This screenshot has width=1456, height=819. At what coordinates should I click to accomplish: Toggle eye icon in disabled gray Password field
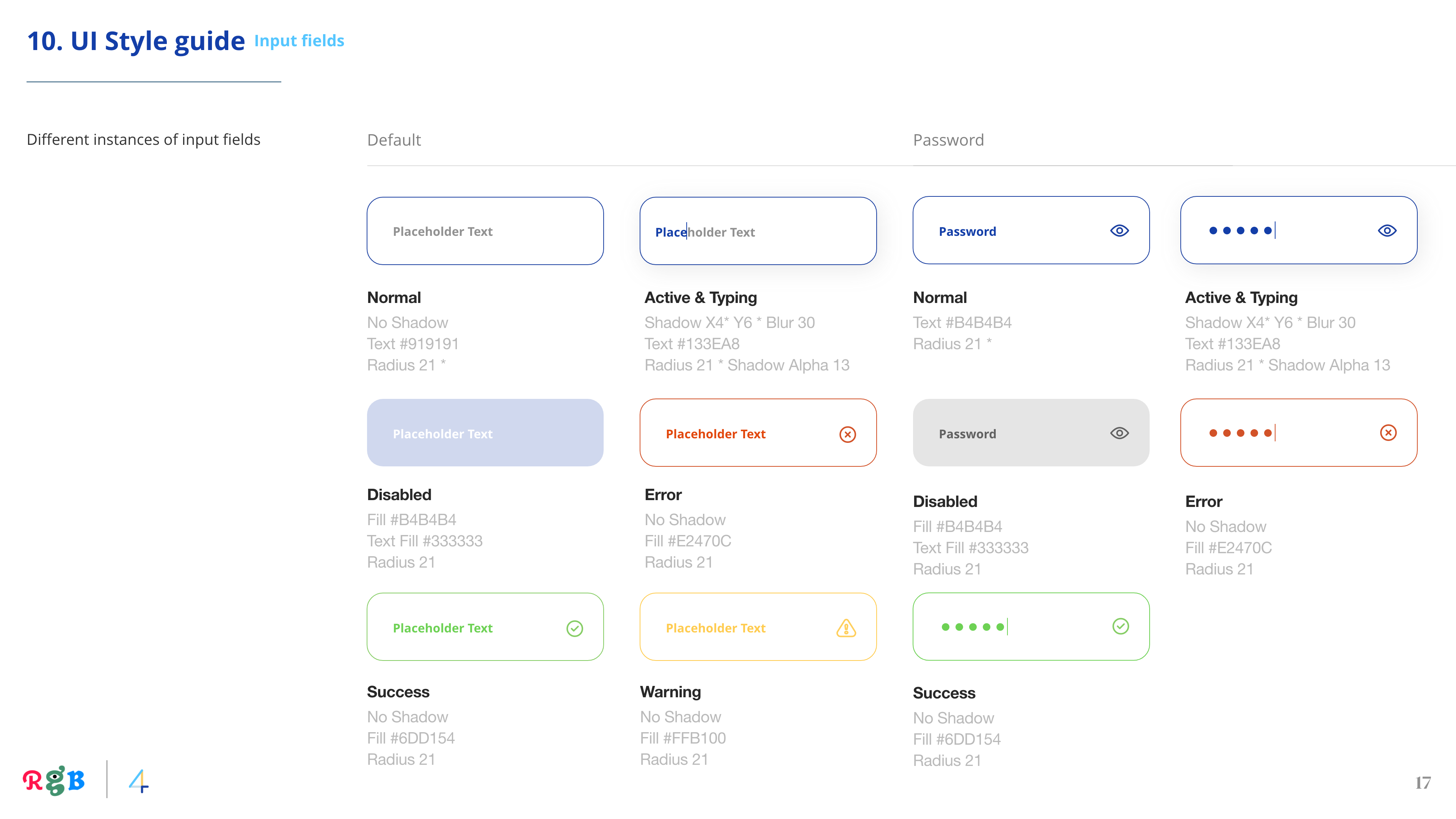1119,433
